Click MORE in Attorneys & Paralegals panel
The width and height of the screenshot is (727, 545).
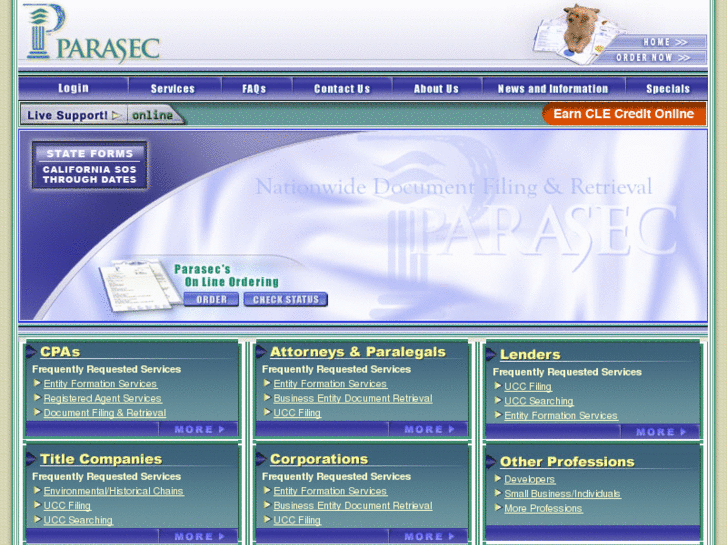(x=428, y=430)
